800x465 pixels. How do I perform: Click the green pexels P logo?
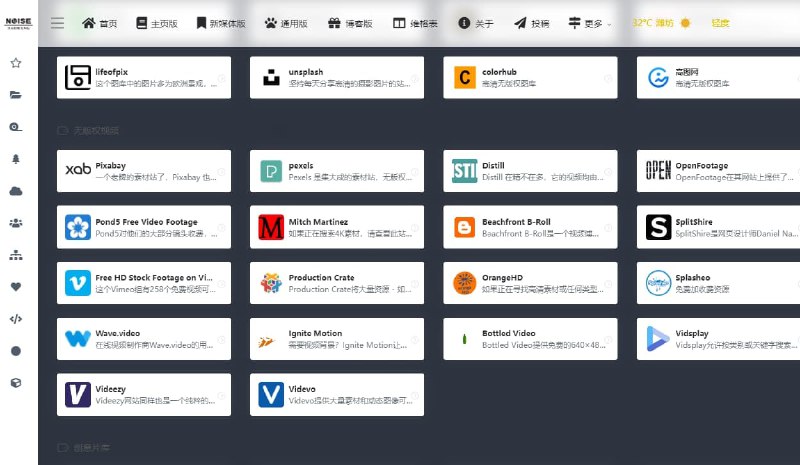pos(271,171)
